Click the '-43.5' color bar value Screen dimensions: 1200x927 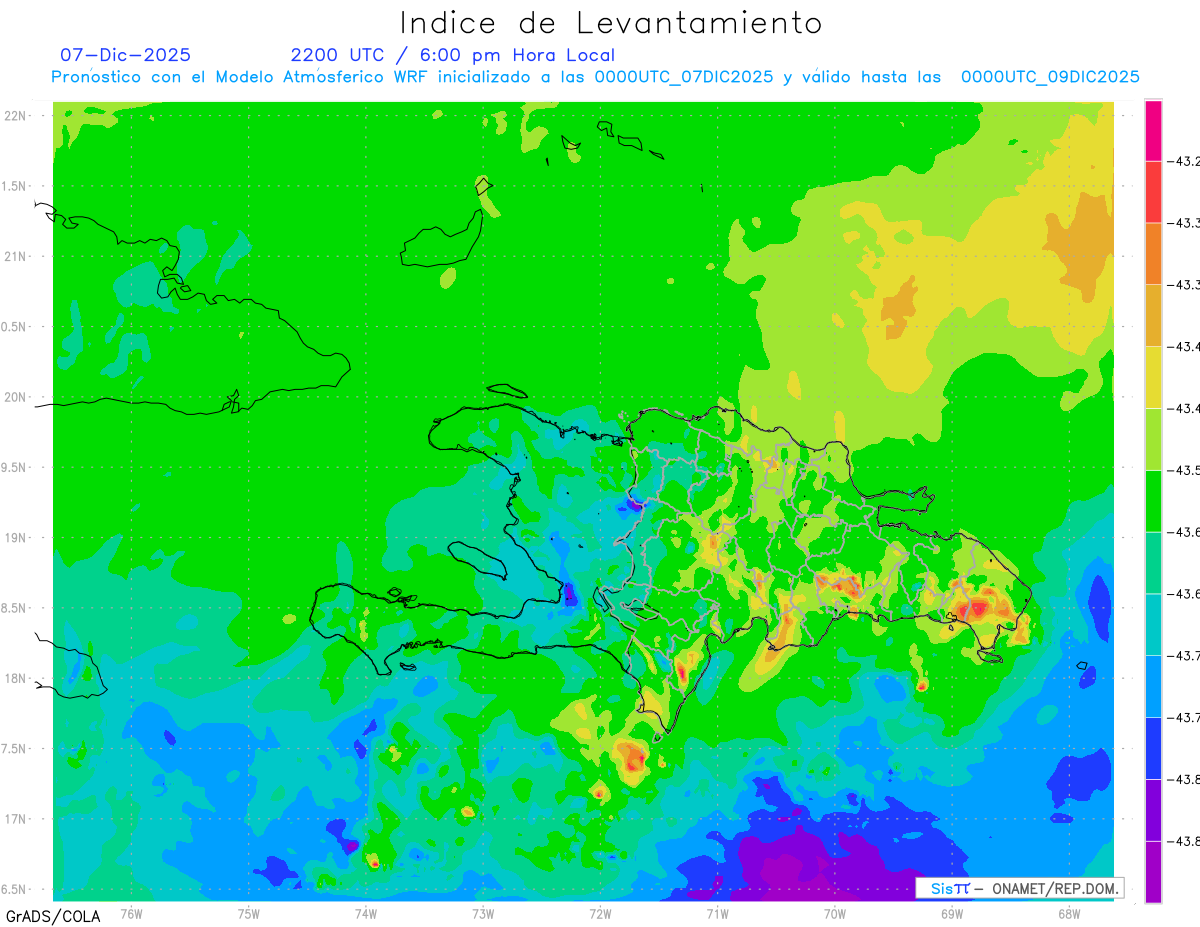point(1185,470)
